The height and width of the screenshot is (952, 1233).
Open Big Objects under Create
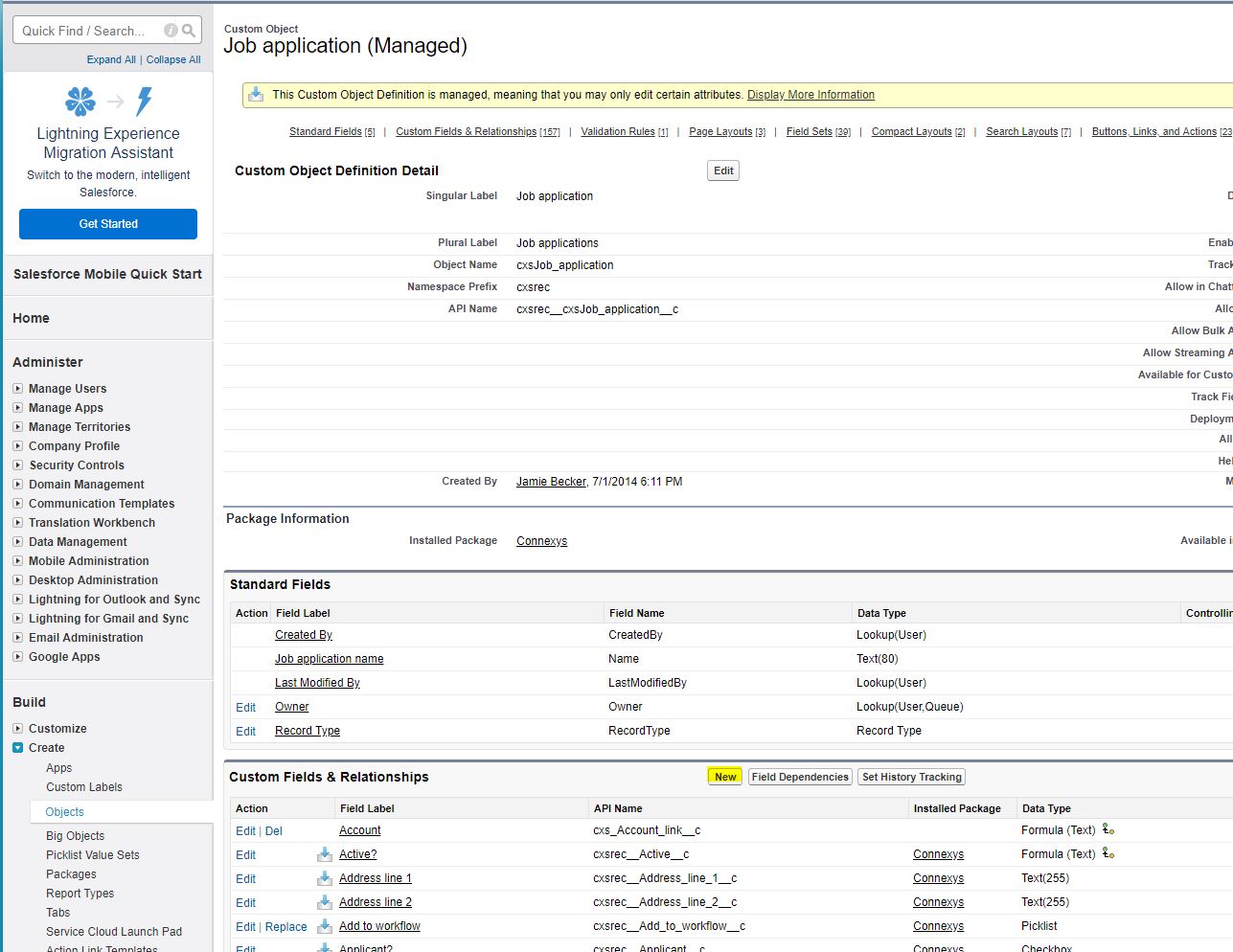(75, 836)
